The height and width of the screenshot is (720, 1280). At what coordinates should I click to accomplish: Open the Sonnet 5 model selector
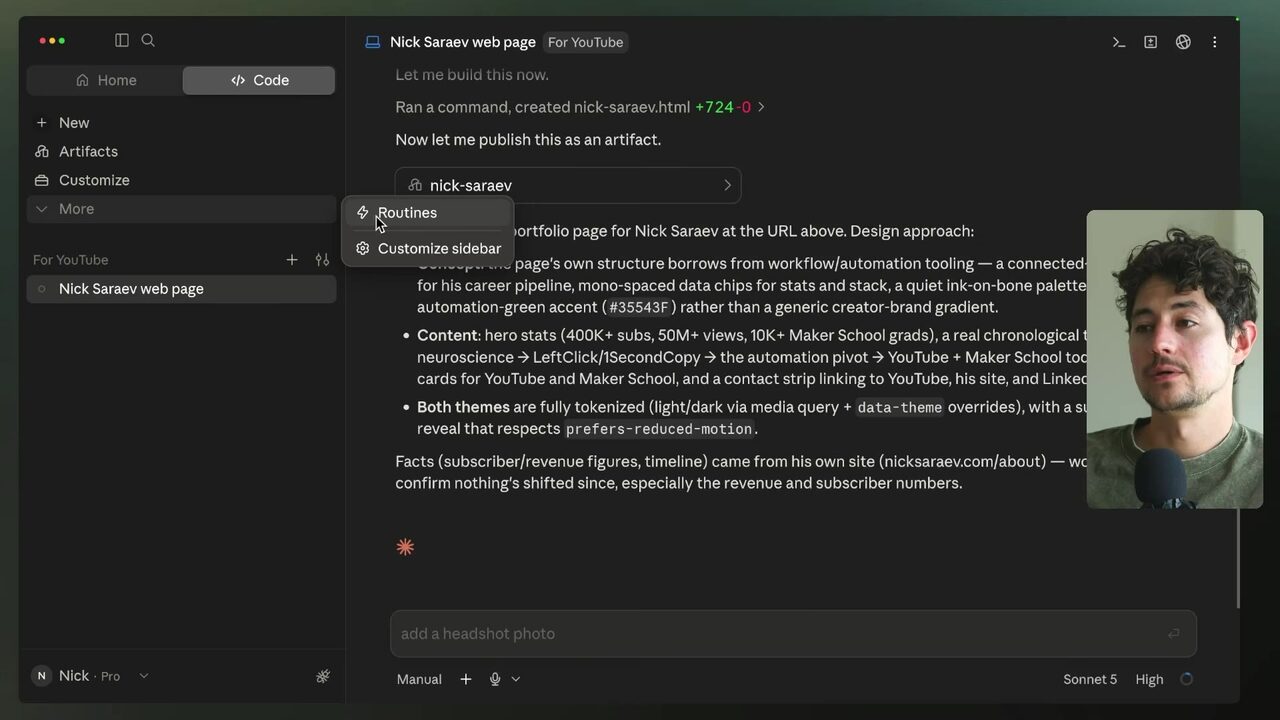tap(1090, 679)
